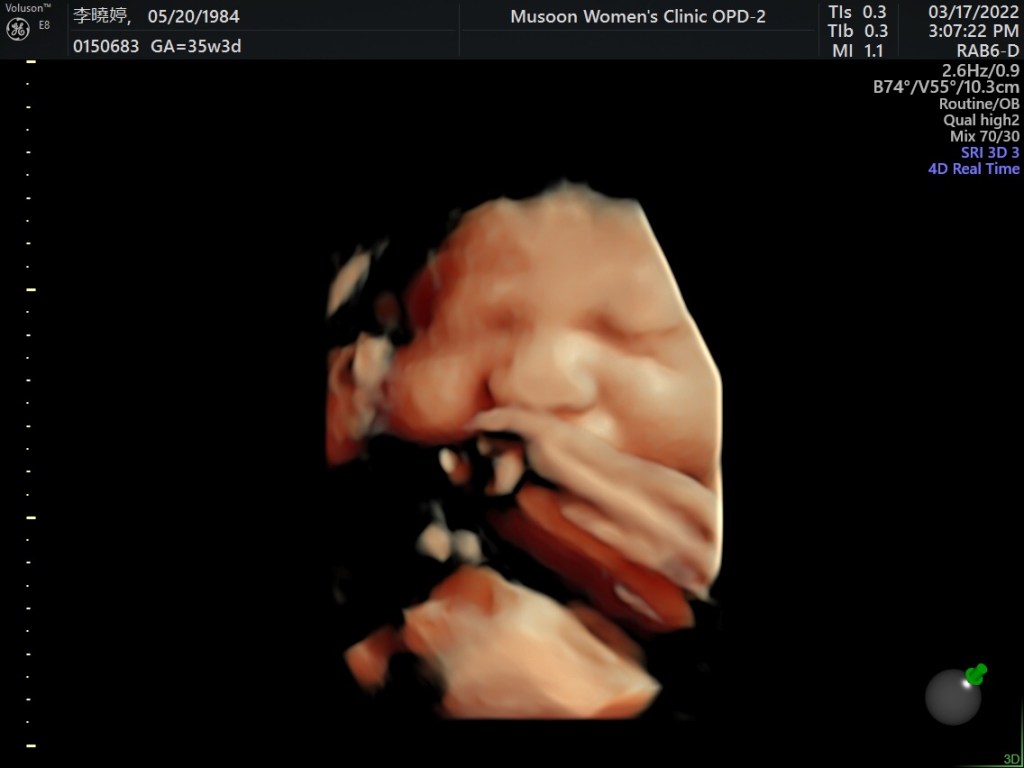Click the GA=35w3d gestational age field
The image size is (1024, 768).
point(196,46)
